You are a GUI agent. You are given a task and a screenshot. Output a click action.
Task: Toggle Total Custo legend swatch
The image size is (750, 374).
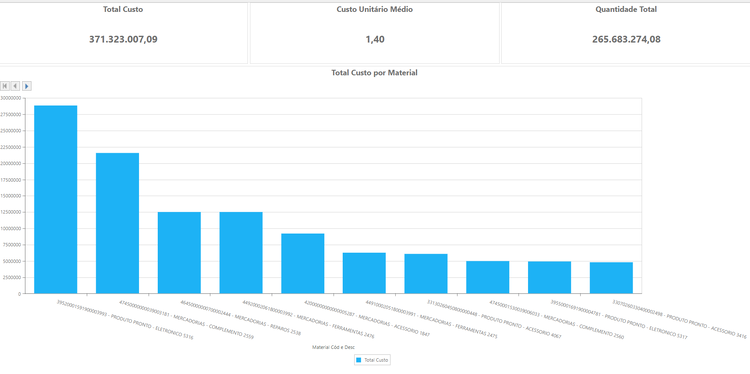pos(358,360)
